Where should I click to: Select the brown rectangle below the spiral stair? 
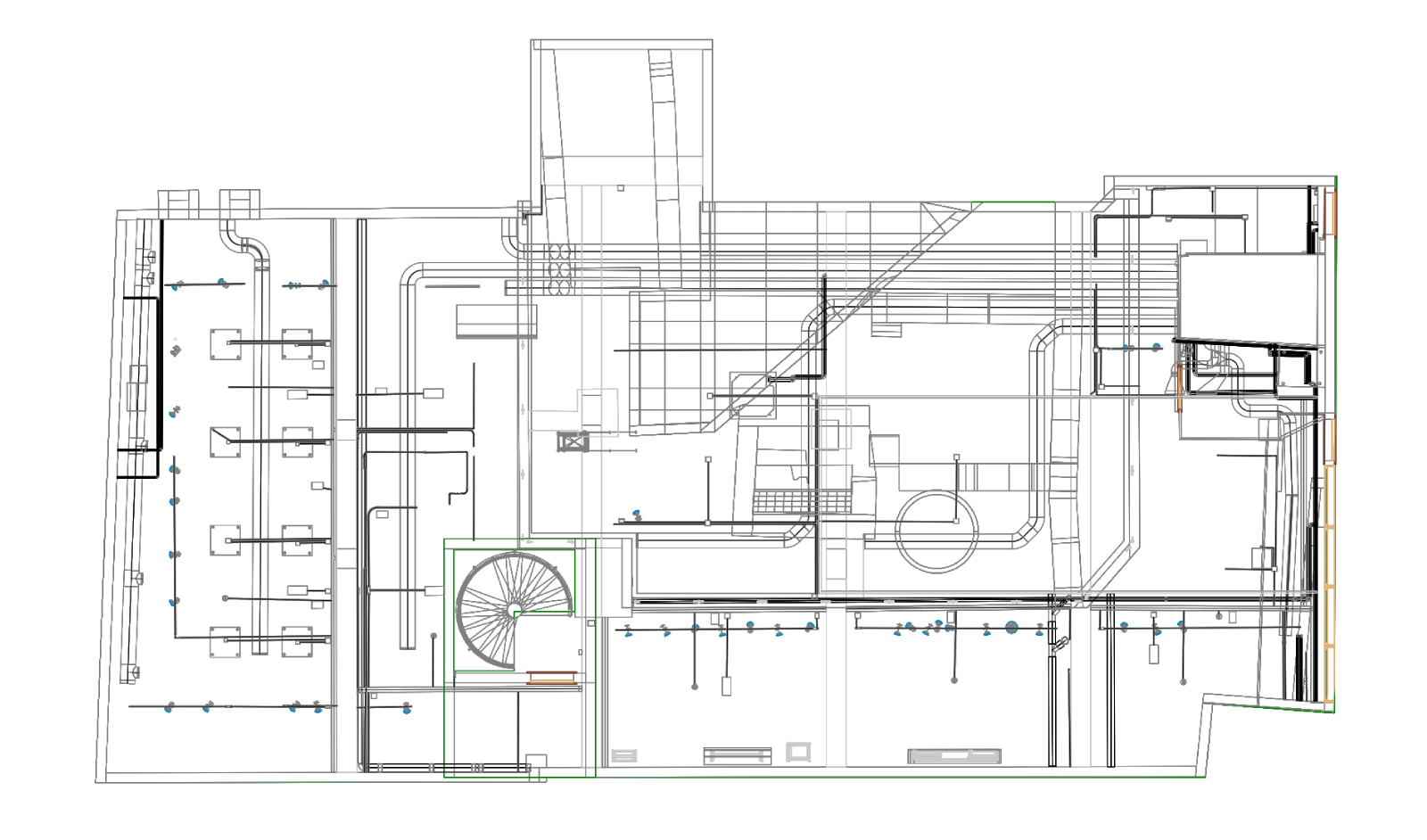coord(553,678)
